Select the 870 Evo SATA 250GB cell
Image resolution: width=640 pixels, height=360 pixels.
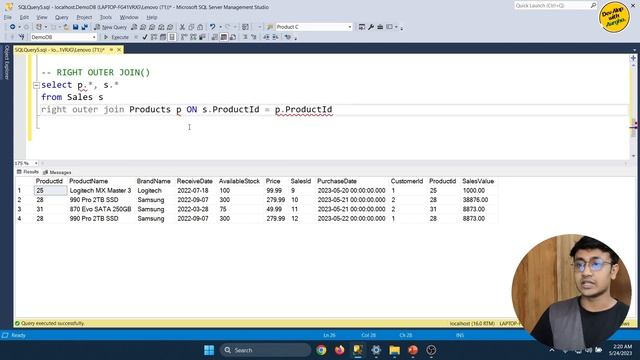(x=100, y=209)
